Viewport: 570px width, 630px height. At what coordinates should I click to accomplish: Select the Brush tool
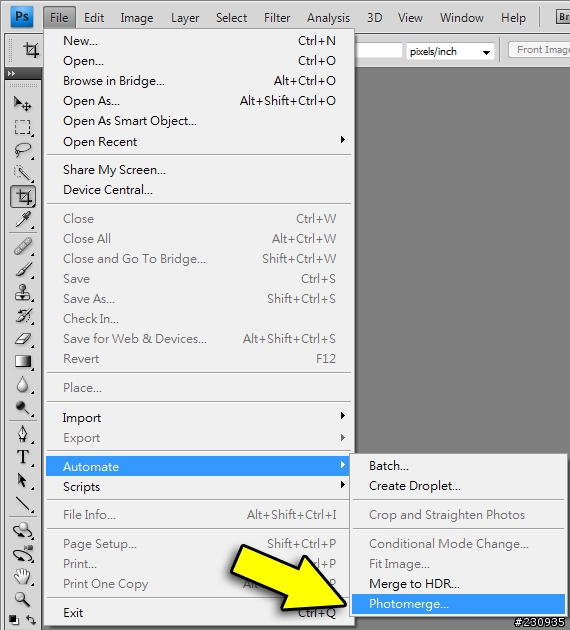click(x=22, y=269)
